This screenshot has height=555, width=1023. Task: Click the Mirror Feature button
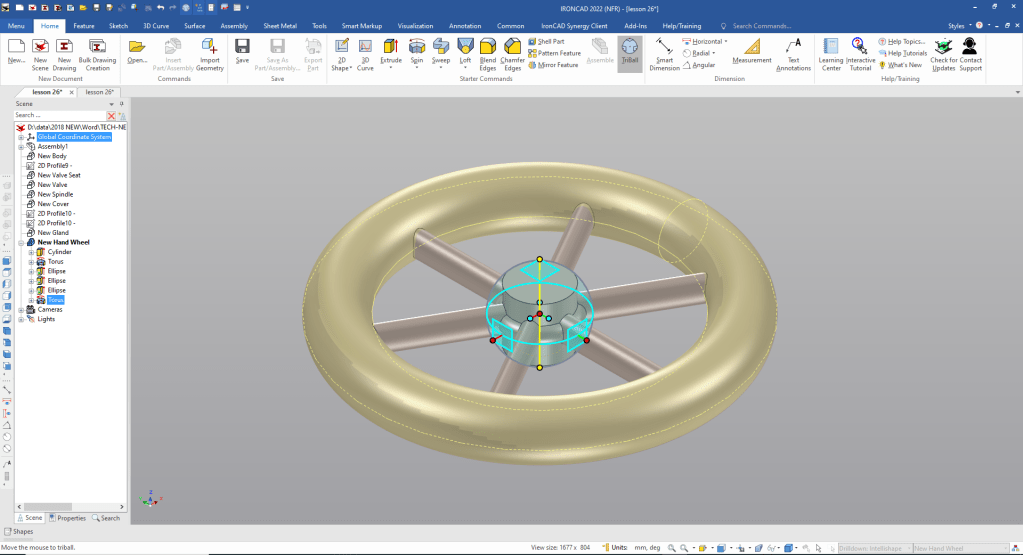[554, 65]
